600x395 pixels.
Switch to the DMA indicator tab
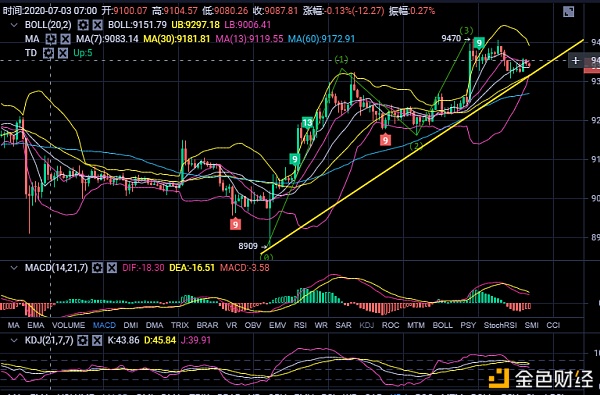tap(155, 325)
